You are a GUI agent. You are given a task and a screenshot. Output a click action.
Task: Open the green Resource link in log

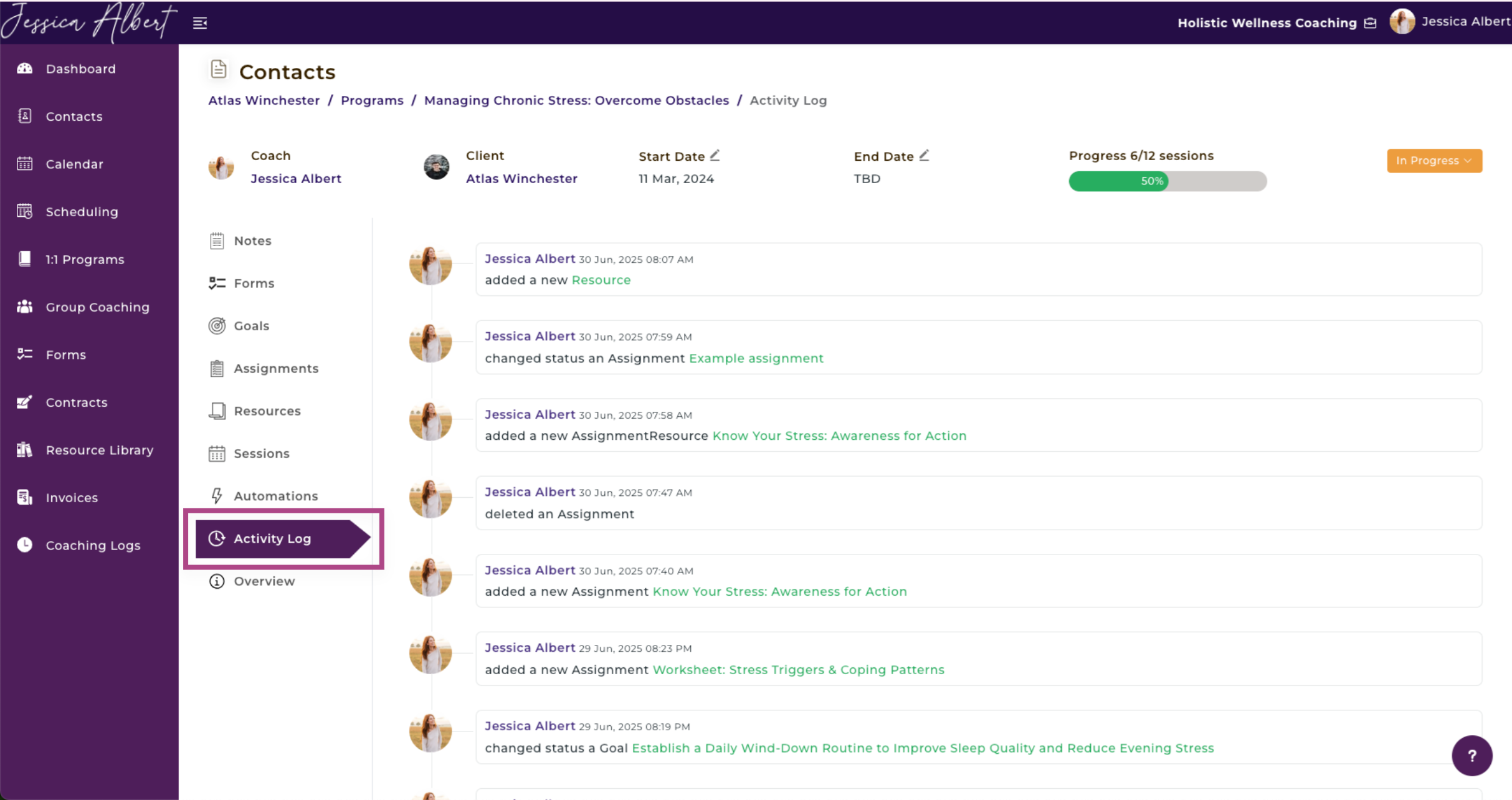[601, 280]
